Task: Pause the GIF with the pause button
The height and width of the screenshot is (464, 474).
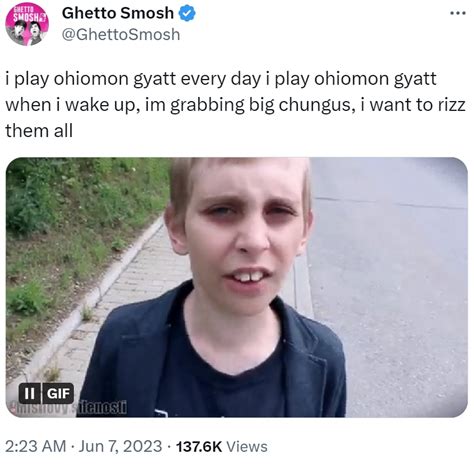Action: point(30,393)
